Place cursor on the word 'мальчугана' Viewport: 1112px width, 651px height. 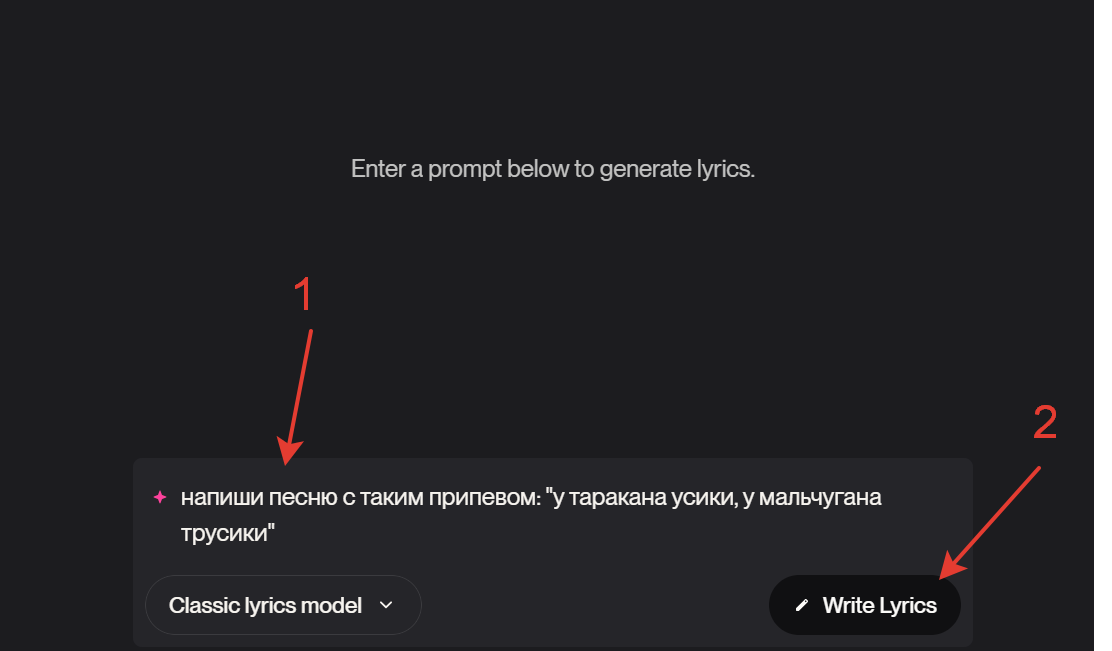(820, 497)
